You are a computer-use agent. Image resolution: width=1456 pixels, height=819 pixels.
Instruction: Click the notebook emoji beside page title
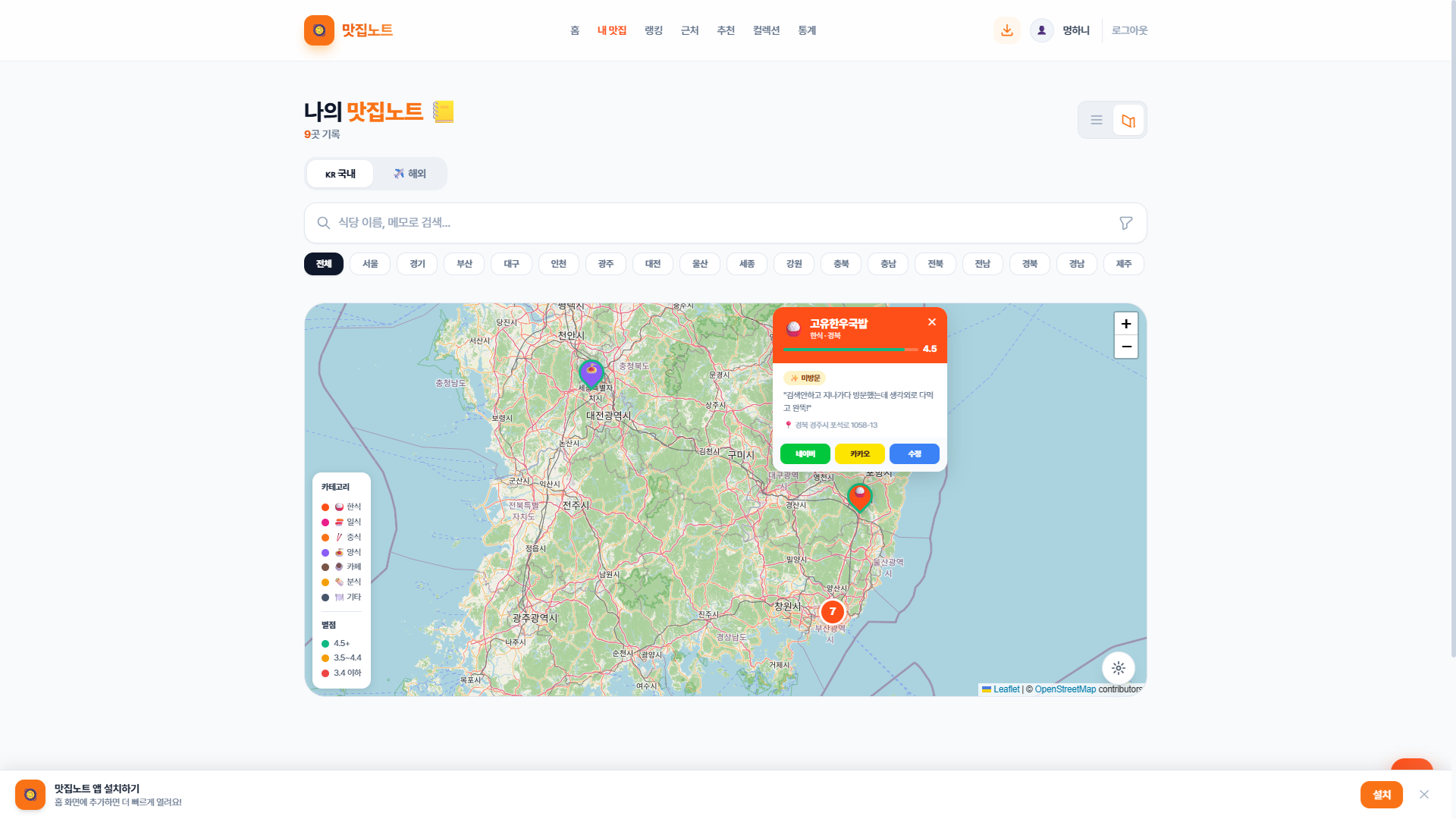(x=444, y=111)
